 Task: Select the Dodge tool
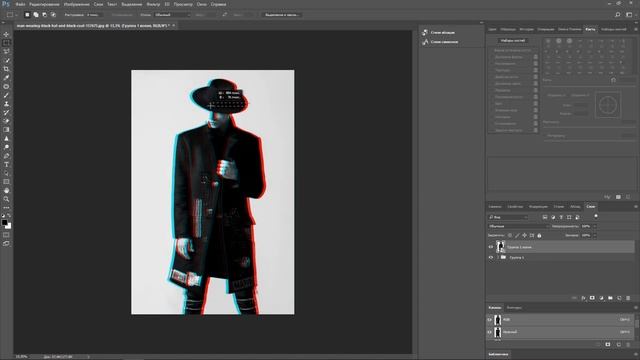[6, 147]
